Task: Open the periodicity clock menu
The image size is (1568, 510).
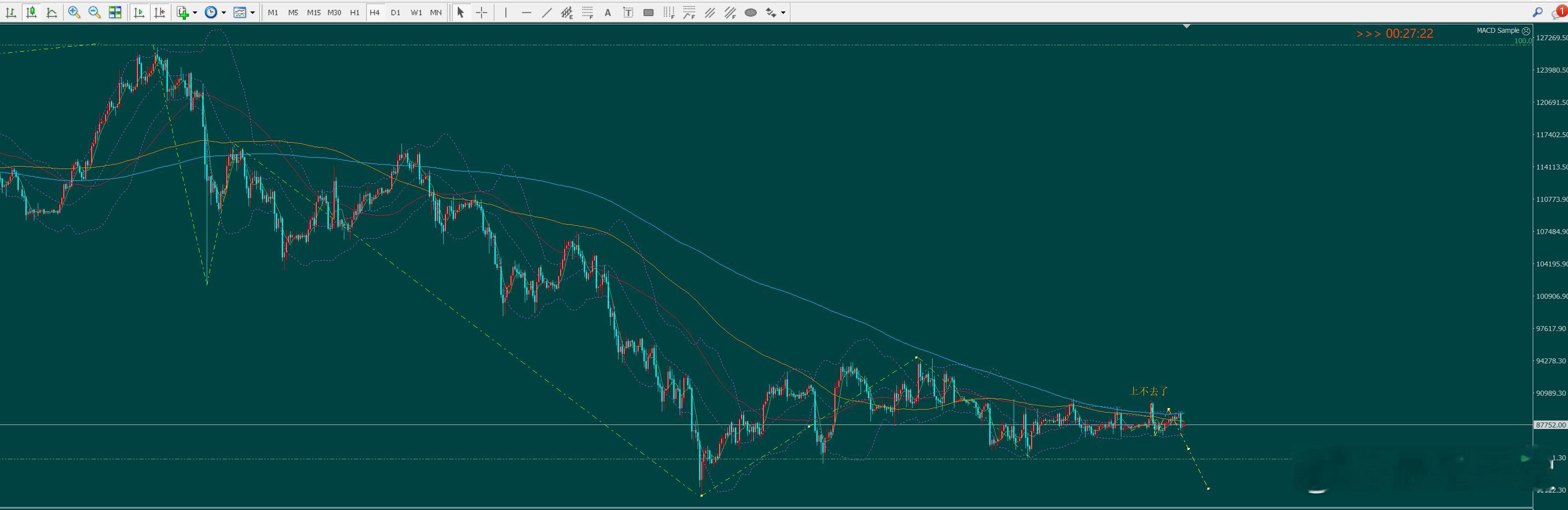Action: tap(211, 12)
